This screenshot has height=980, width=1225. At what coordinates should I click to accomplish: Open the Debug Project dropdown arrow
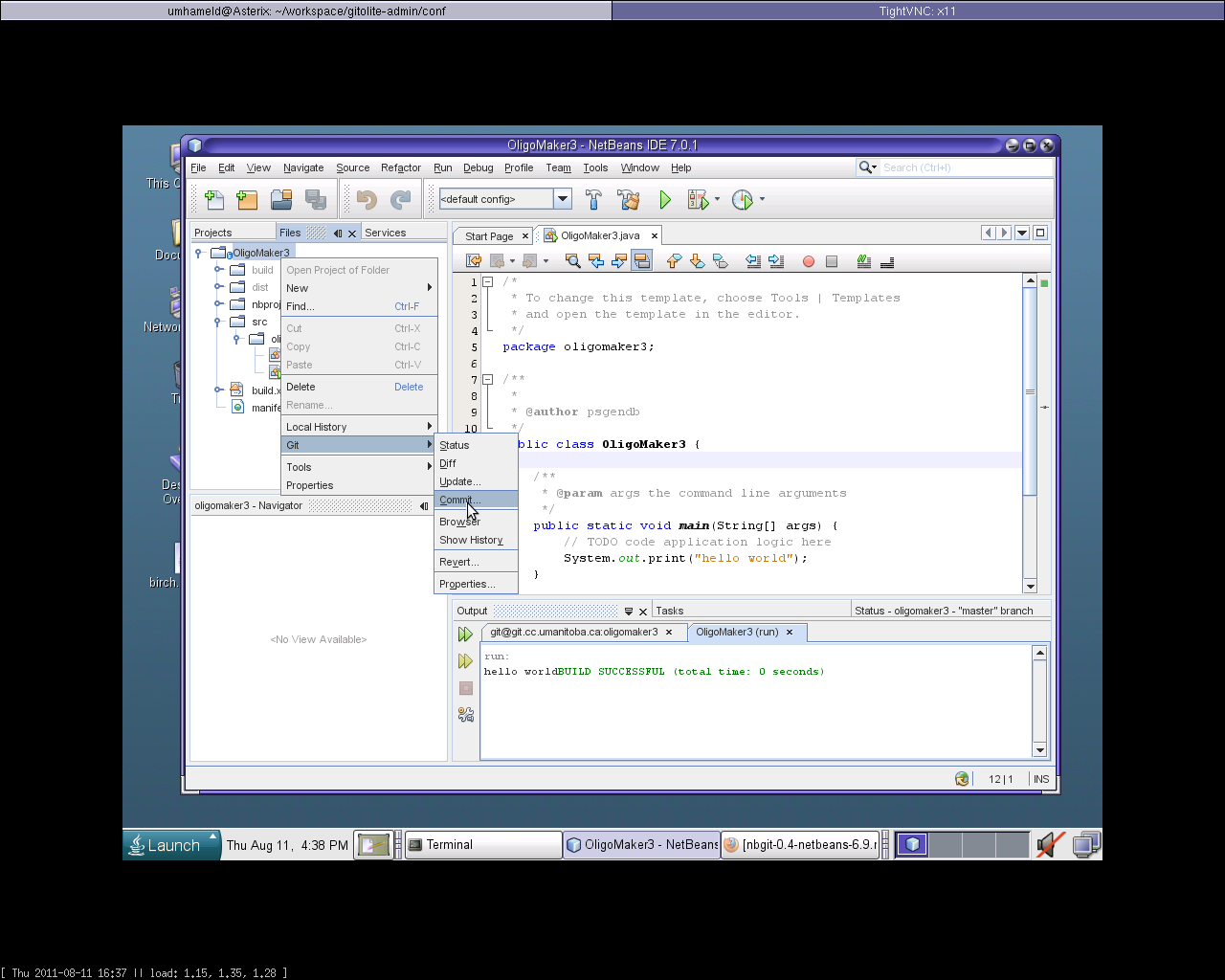(x=717, y=199)
